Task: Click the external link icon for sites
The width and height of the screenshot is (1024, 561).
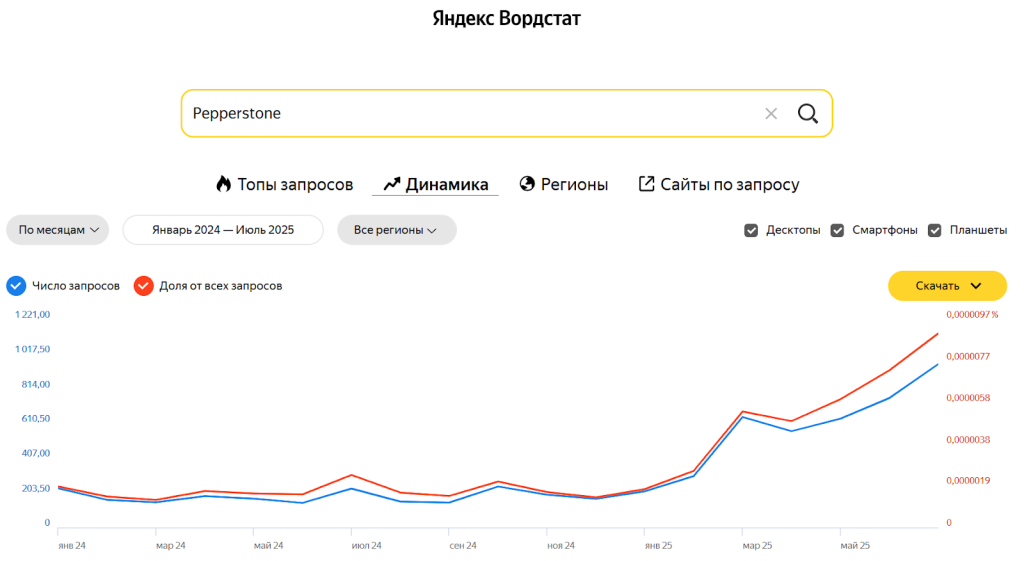Action: pyautogui.click(x=647, y=184)
